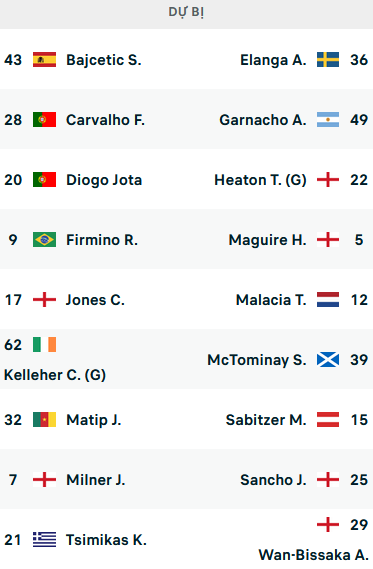Open player Diogo Jota

104,180
